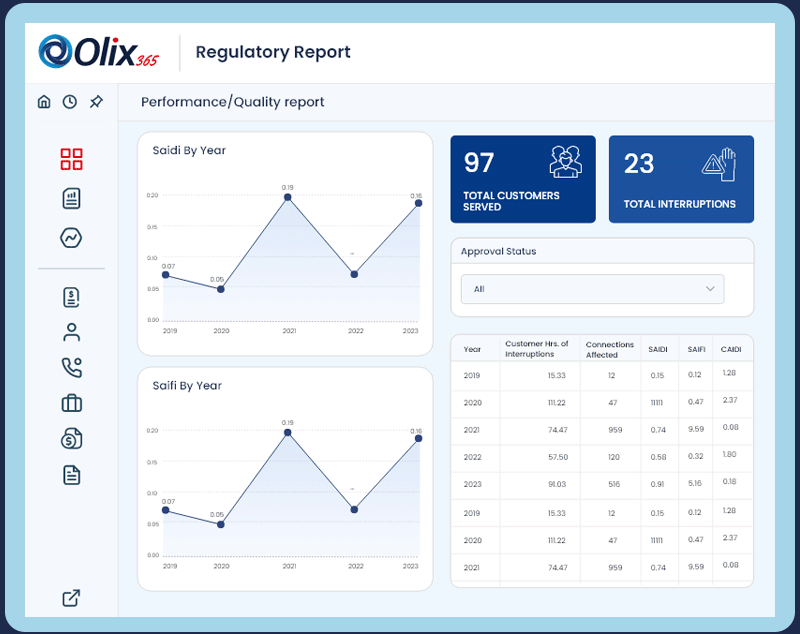Screen dimensions: 800x634
Task: Select the SAIDI column header in table
Action: tap(657, 348)
